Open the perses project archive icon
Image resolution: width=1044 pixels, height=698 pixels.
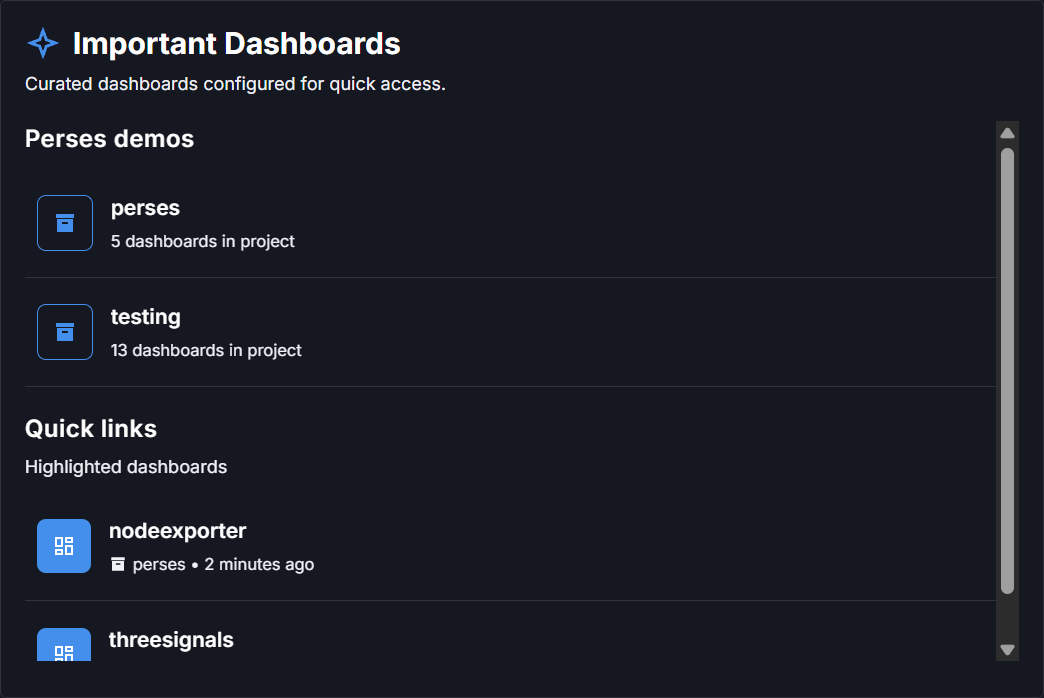coord(65,223)
